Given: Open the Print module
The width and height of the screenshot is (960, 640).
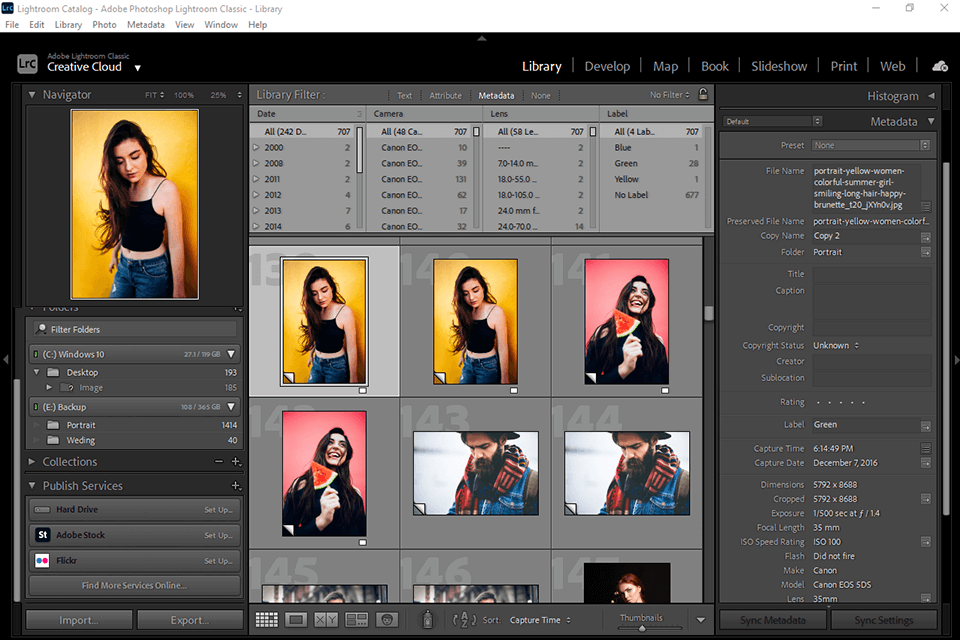Looking at the screenshot, I should coord(844,66).
